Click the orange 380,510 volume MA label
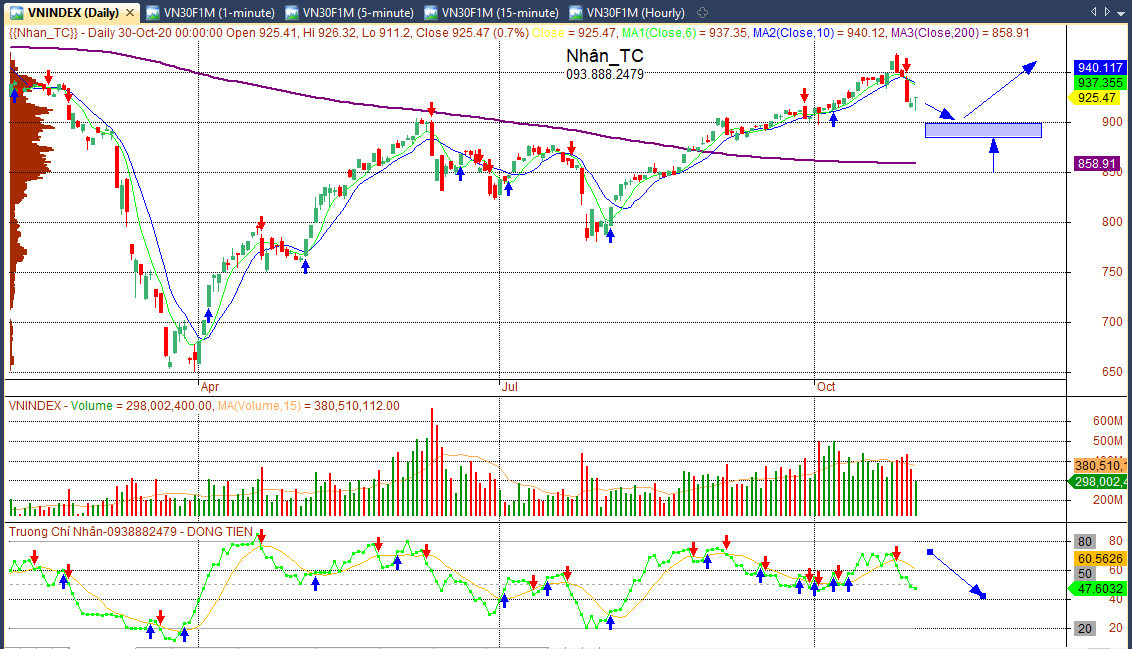 click(1099, 466)
